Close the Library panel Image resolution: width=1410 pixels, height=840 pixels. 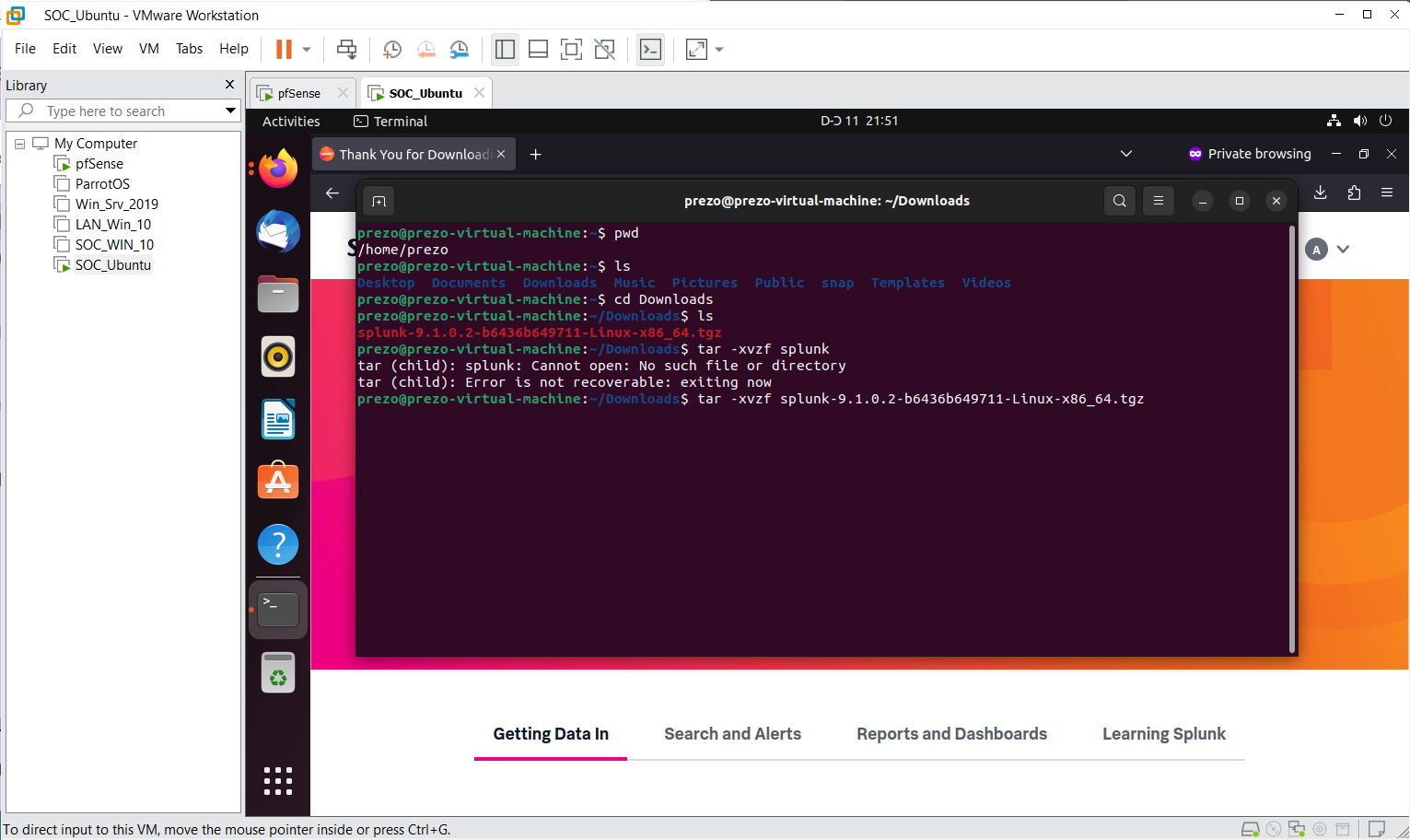click(230, 85)
